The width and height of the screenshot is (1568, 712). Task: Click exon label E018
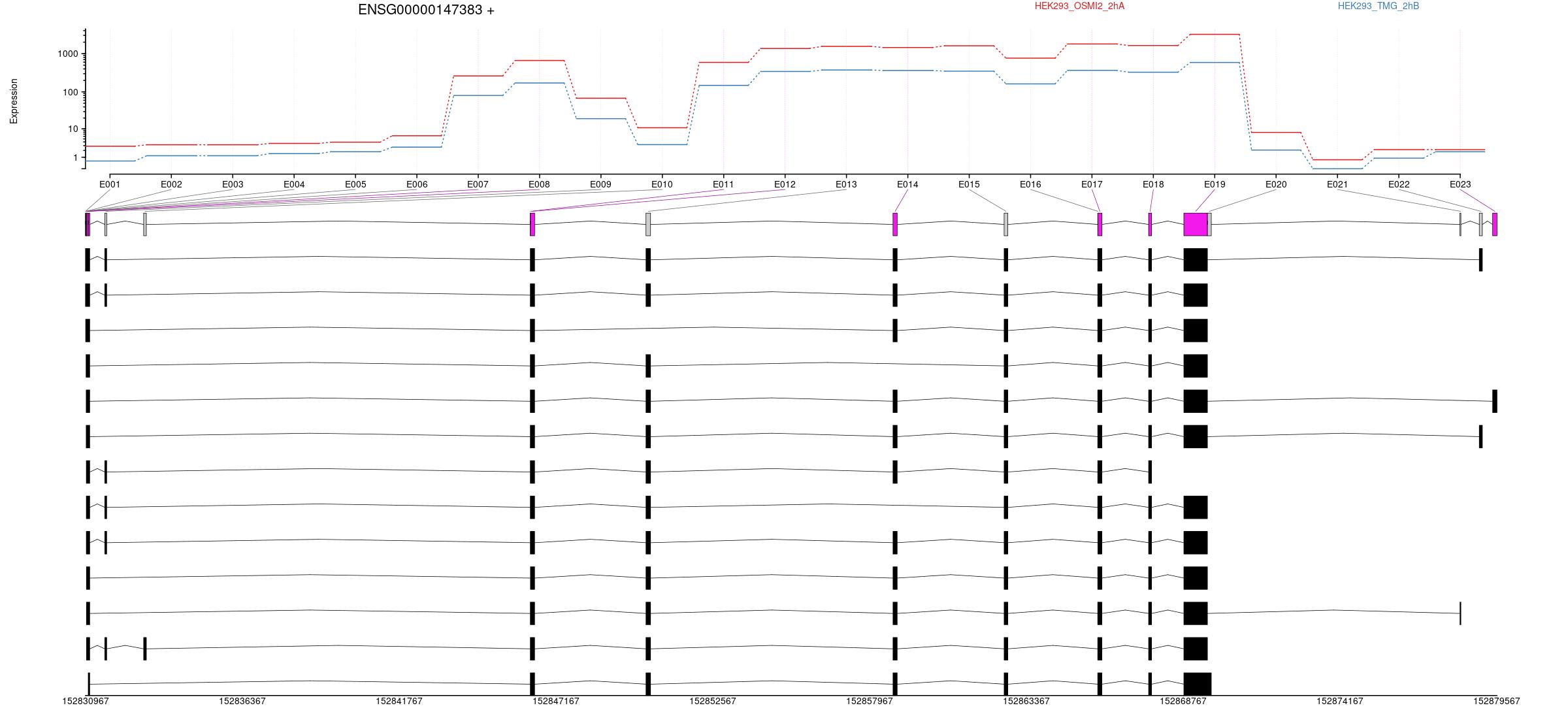1153,184
